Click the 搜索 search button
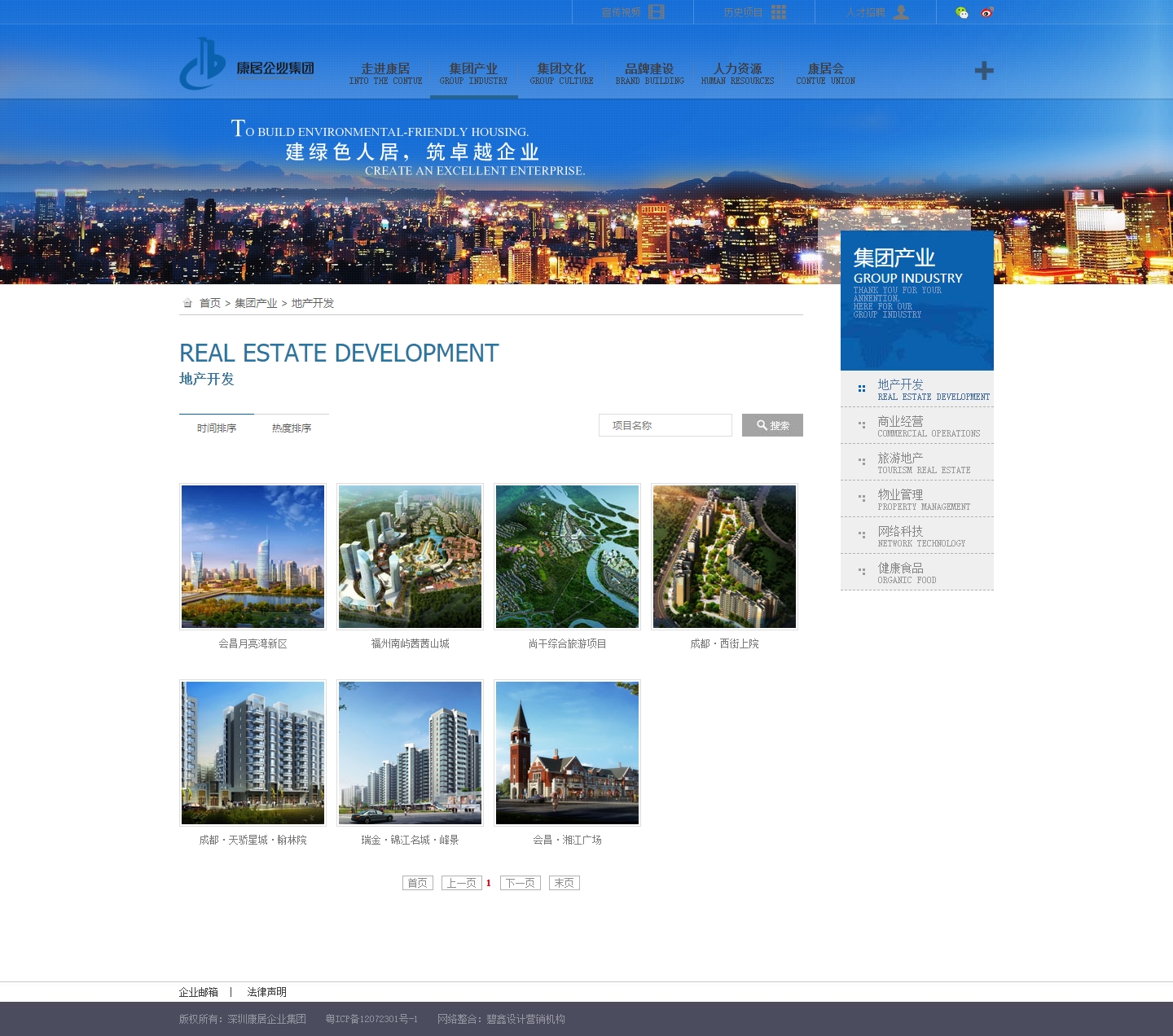This screenshot has height=1036, width=1173. click(772, 425)
